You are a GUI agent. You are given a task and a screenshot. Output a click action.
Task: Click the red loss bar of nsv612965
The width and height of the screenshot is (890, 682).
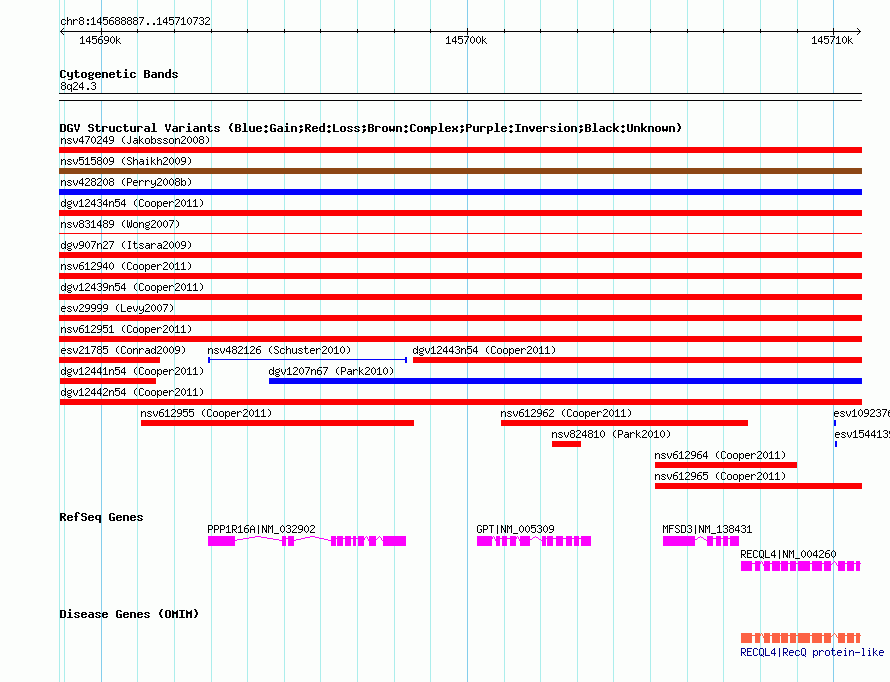(758, 486)
